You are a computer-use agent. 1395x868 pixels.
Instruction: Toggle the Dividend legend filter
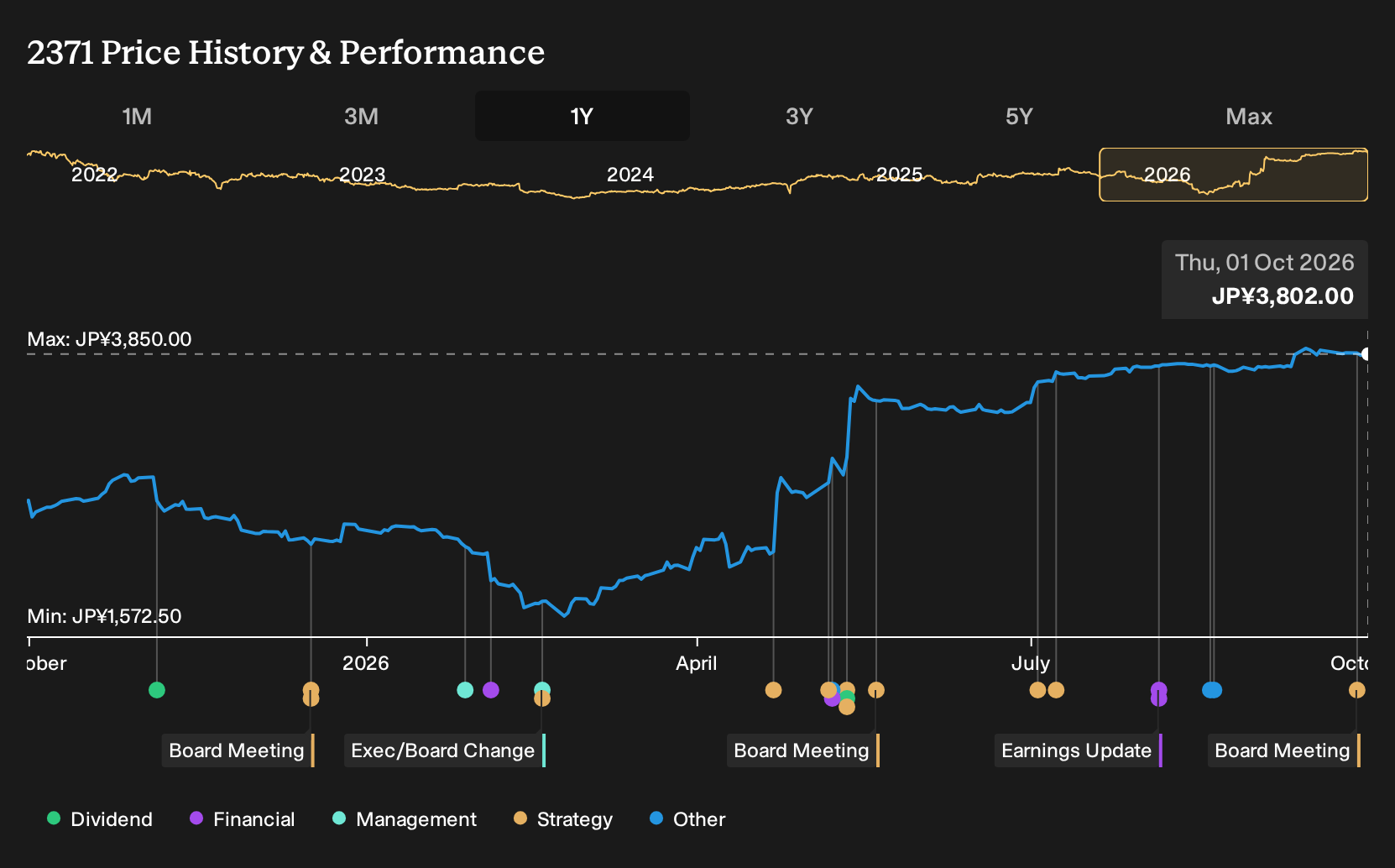100,819
